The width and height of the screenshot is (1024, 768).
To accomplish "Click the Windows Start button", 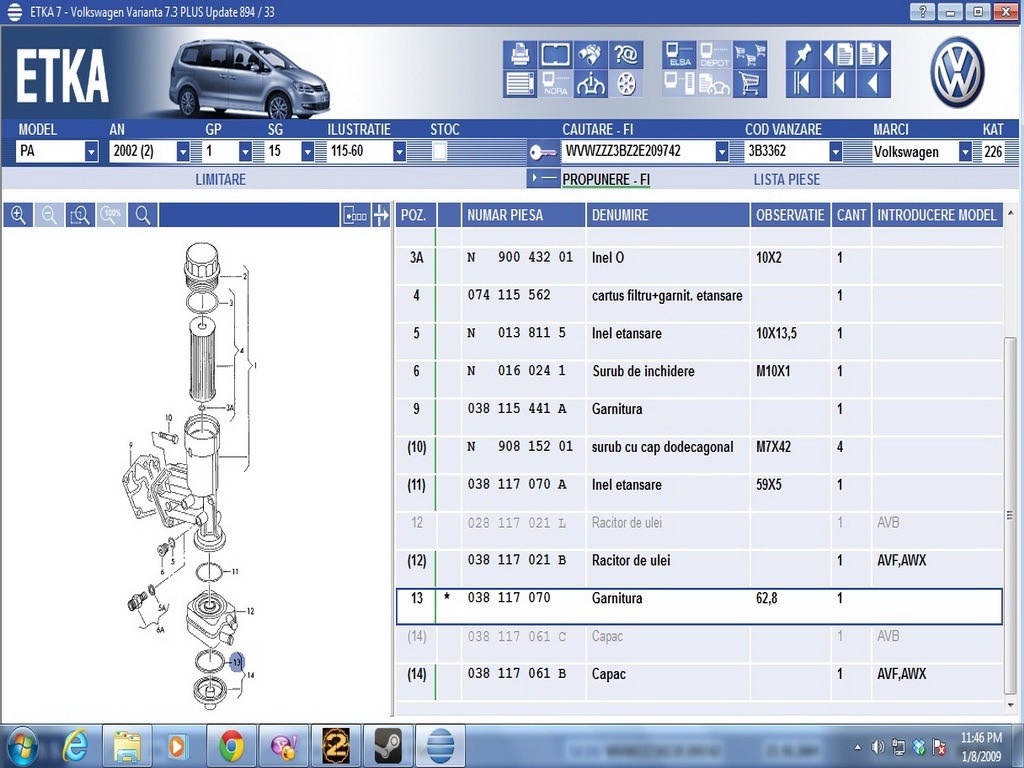I will point(22,745).
